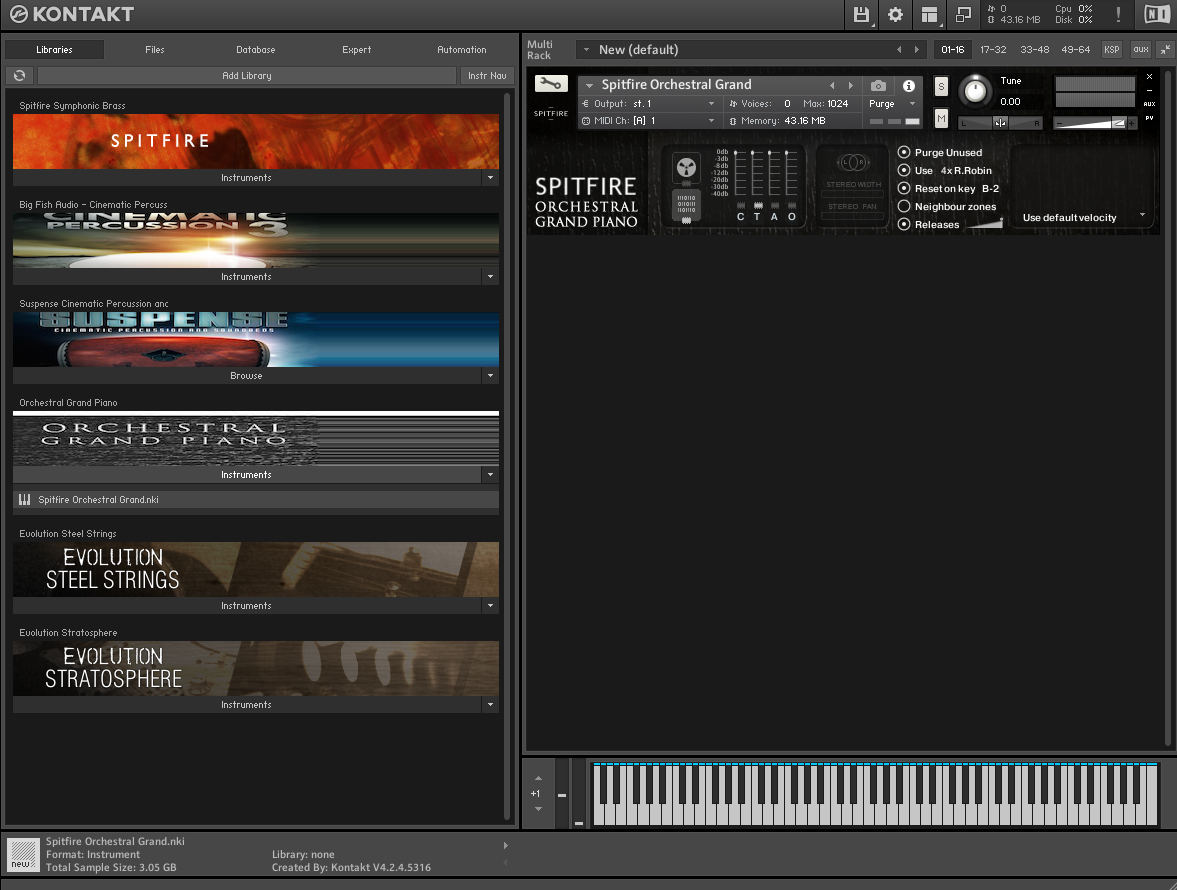Remove the instrument with the X icon
Screen dimensions: 1177x890
coord(1149,77)
